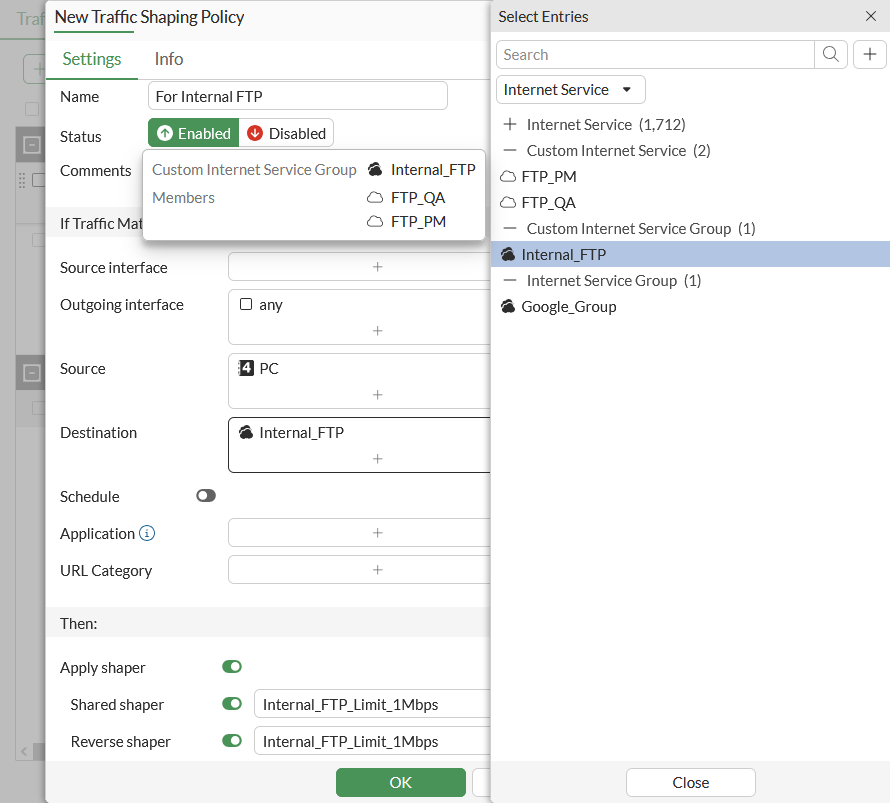Select the FTP_PM cloud entry
Viewport: 890px width, 803px height.
click(x=548, y=177)
